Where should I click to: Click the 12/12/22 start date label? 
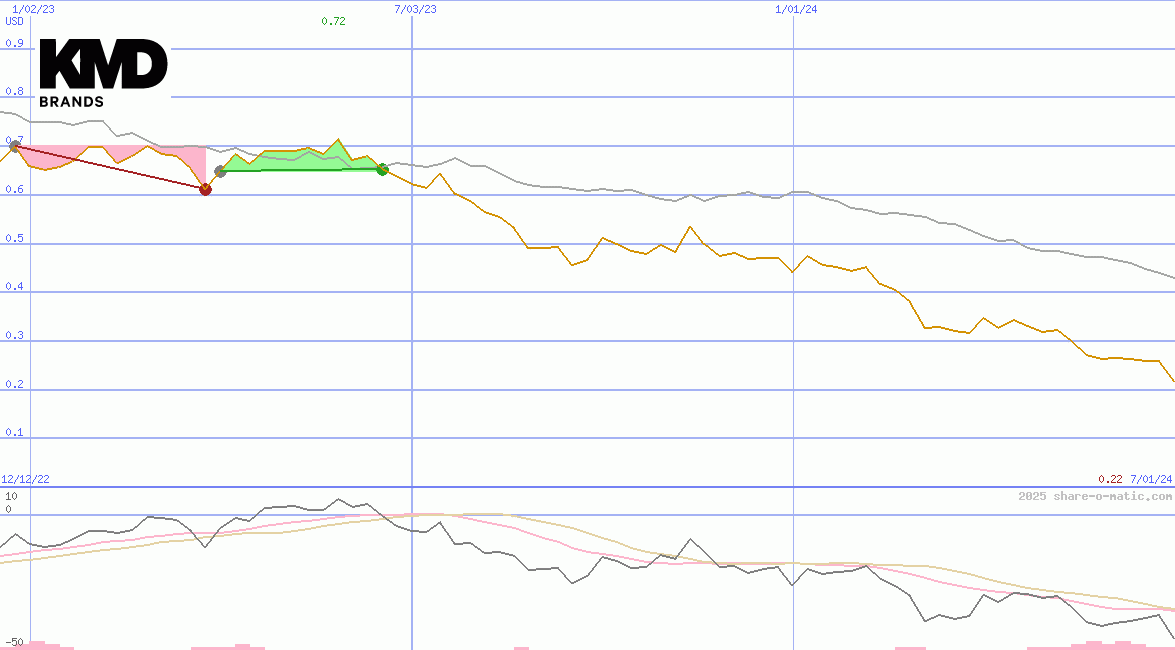(x=25, y=478)
